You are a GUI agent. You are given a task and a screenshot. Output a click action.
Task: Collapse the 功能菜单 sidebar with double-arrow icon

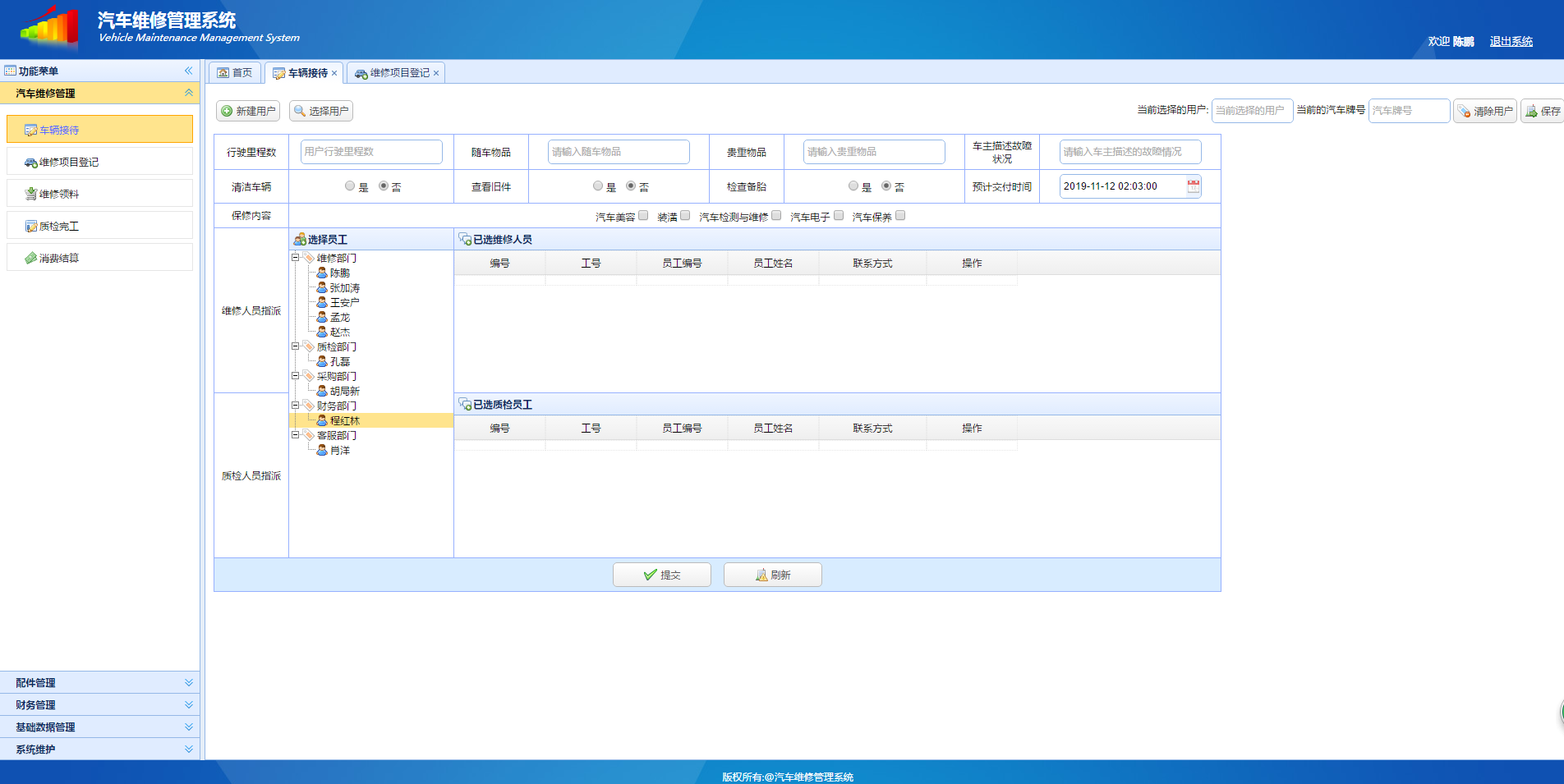(188, 71)
